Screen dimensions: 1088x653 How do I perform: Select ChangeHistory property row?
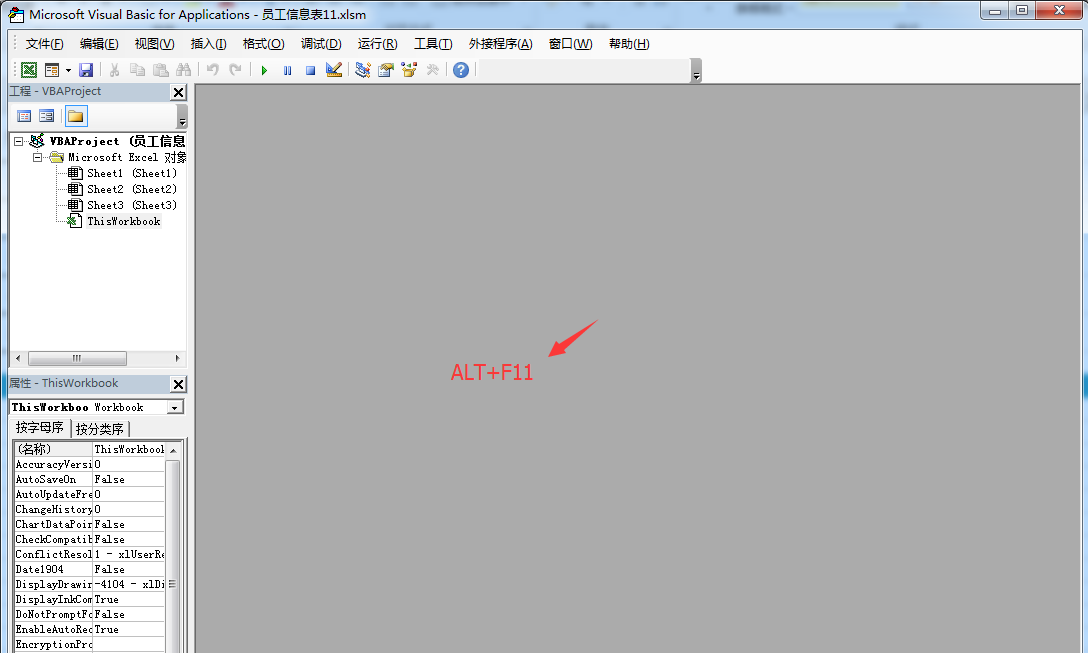90,509
